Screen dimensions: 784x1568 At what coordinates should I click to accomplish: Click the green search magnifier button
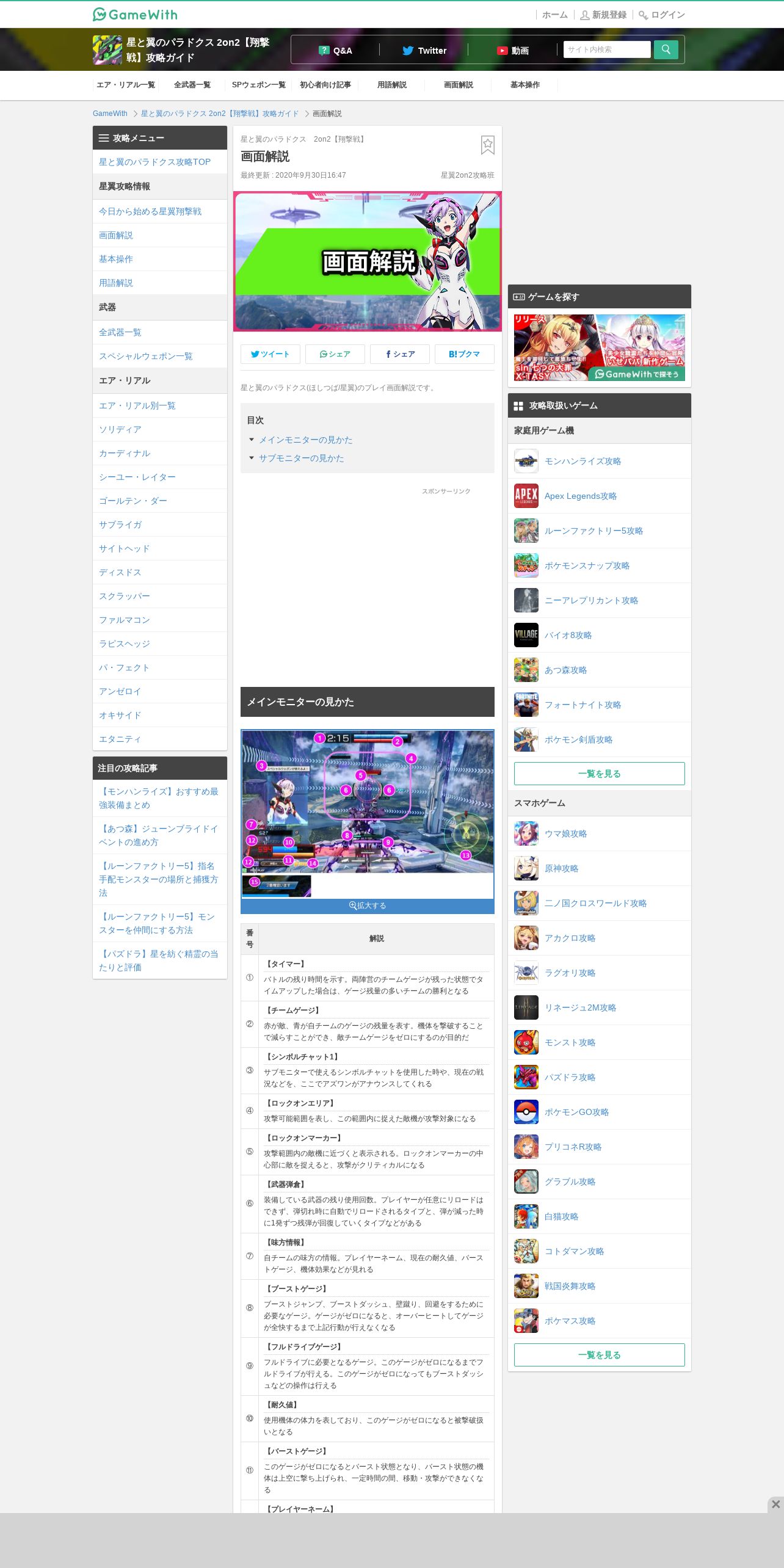[x=666, y=49]
